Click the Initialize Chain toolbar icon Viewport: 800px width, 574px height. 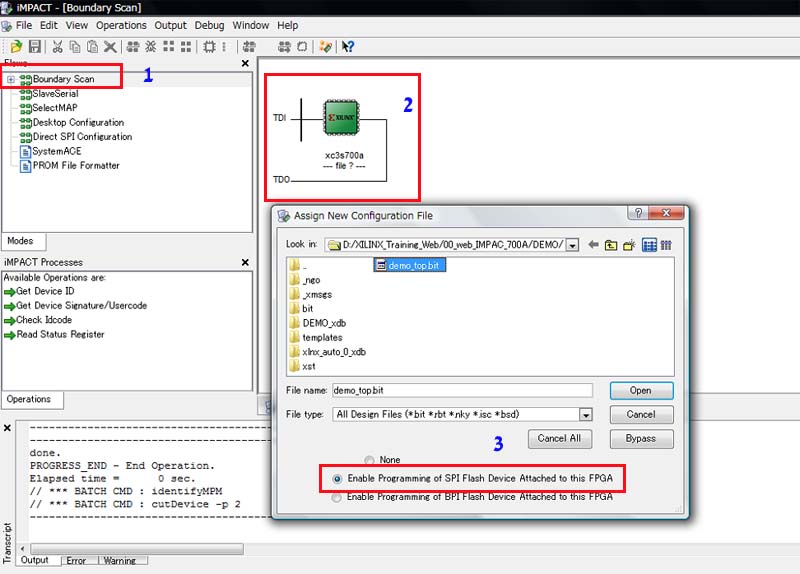[133, 47]
